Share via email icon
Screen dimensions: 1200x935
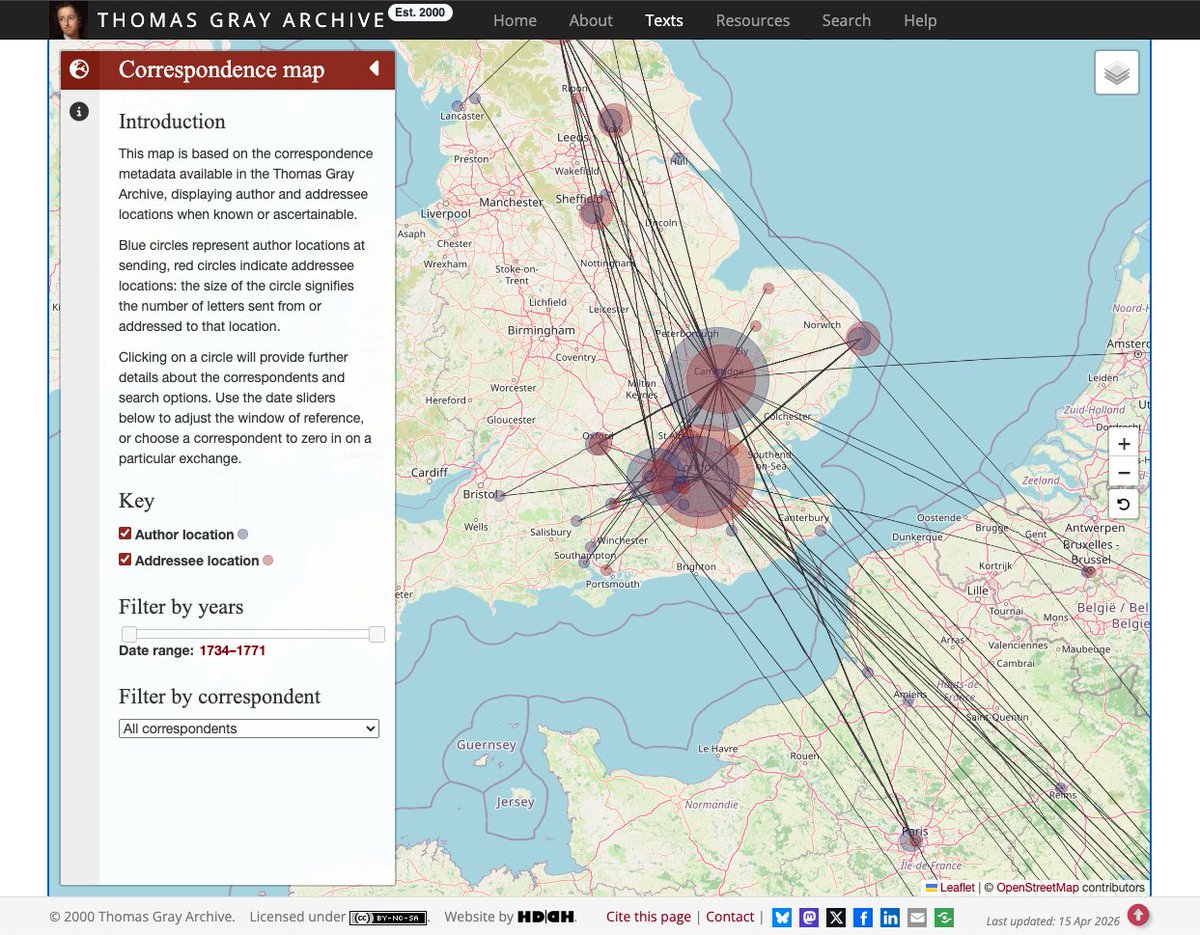click(x=917, y=917)
